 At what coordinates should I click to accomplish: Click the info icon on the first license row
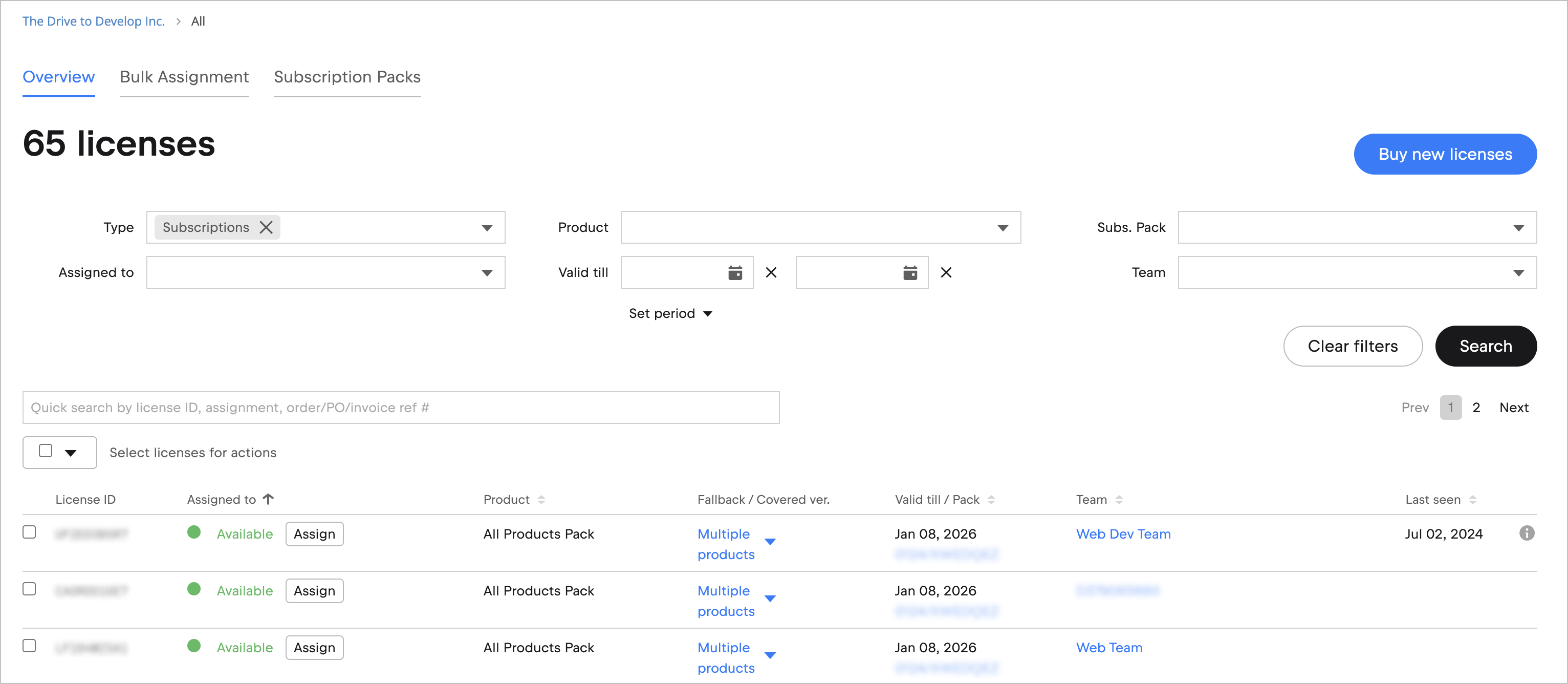pos(1526,534)
